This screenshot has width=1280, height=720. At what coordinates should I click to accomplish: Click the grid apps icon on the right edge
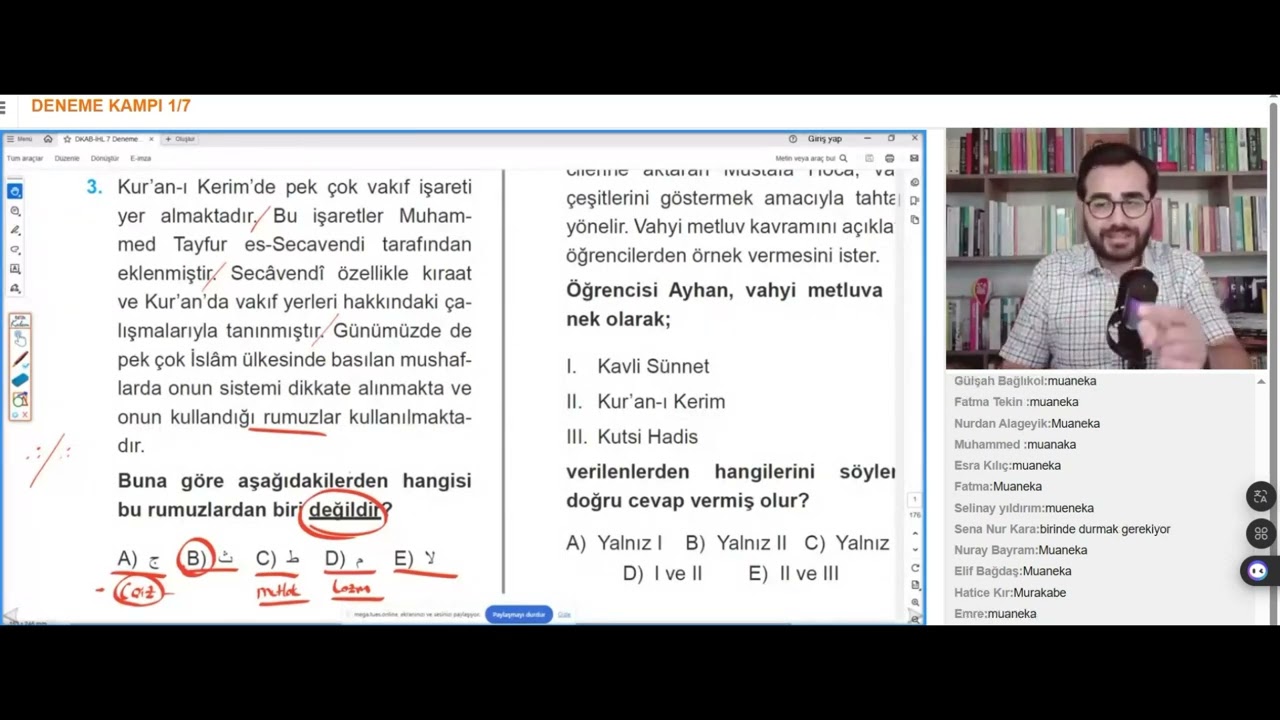[x=1259, y=533]
